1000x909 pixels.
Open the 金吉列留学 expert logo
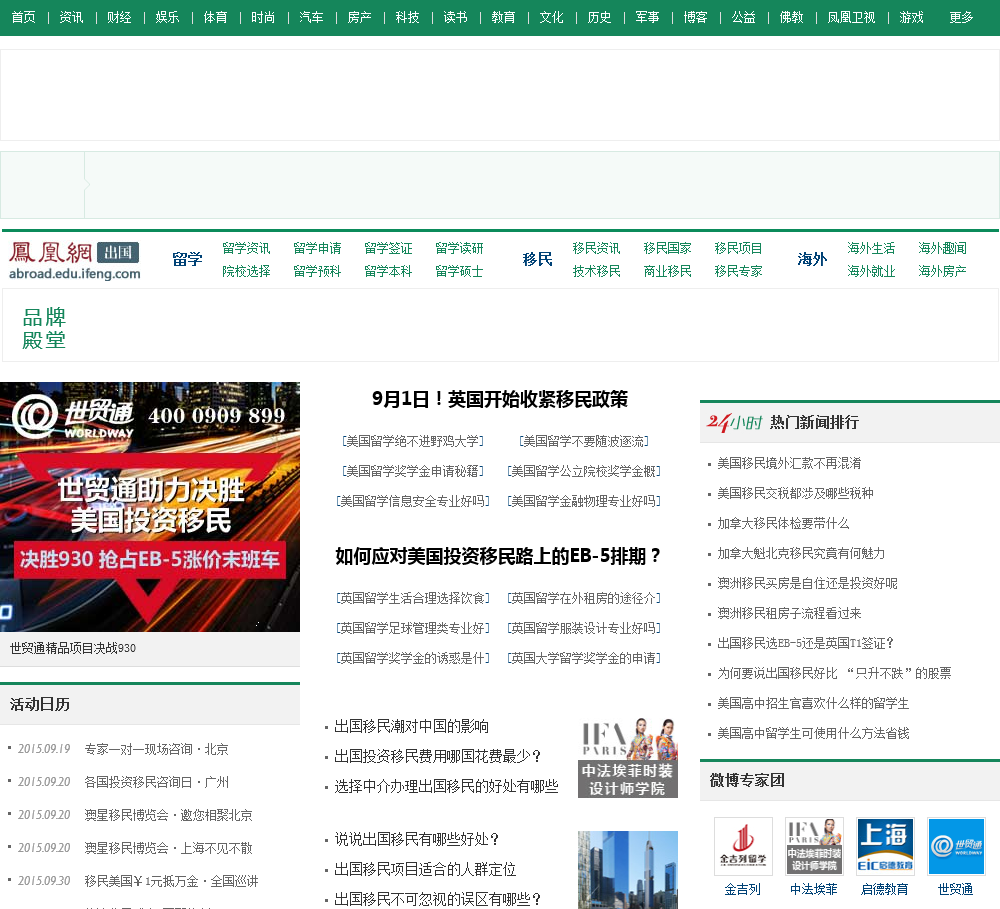click(743, 846)
